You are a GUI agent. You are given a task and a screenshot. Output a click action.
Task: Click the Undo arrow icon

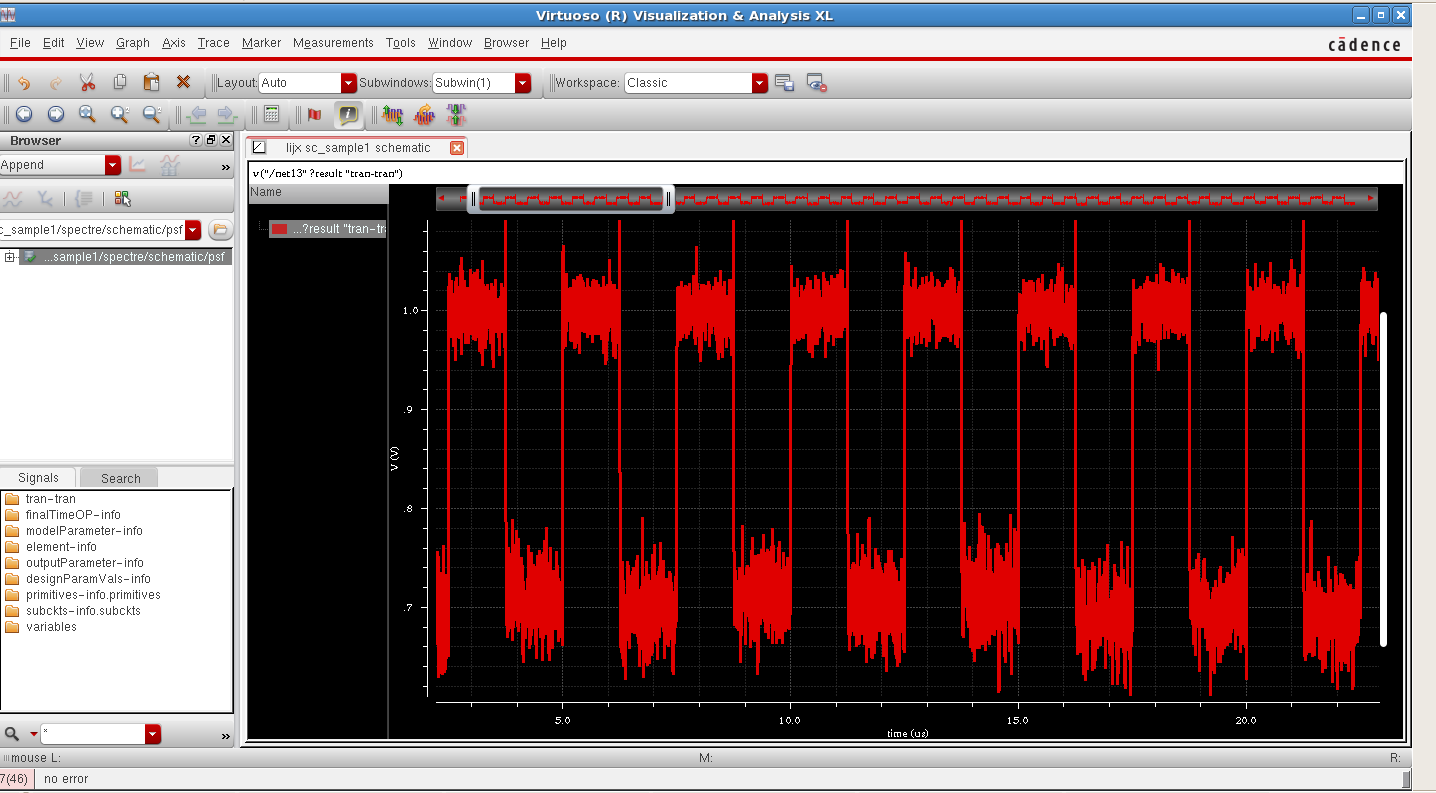pyautogui.click(x=24, y=83)
